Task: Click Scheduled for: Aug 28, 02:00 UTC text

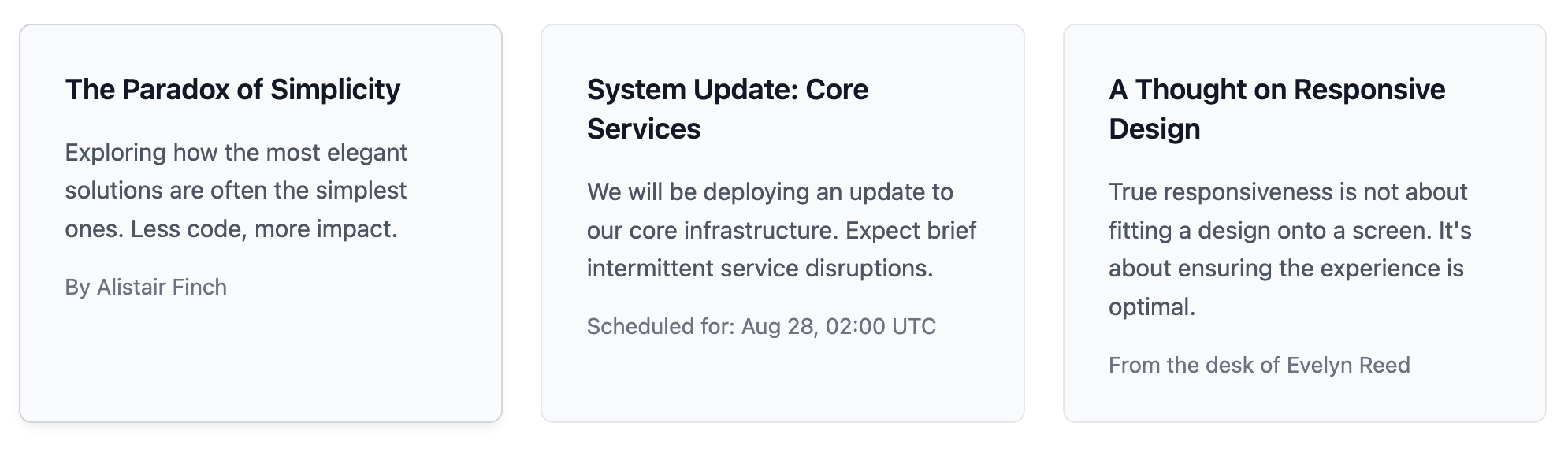Action: [761, 326]
